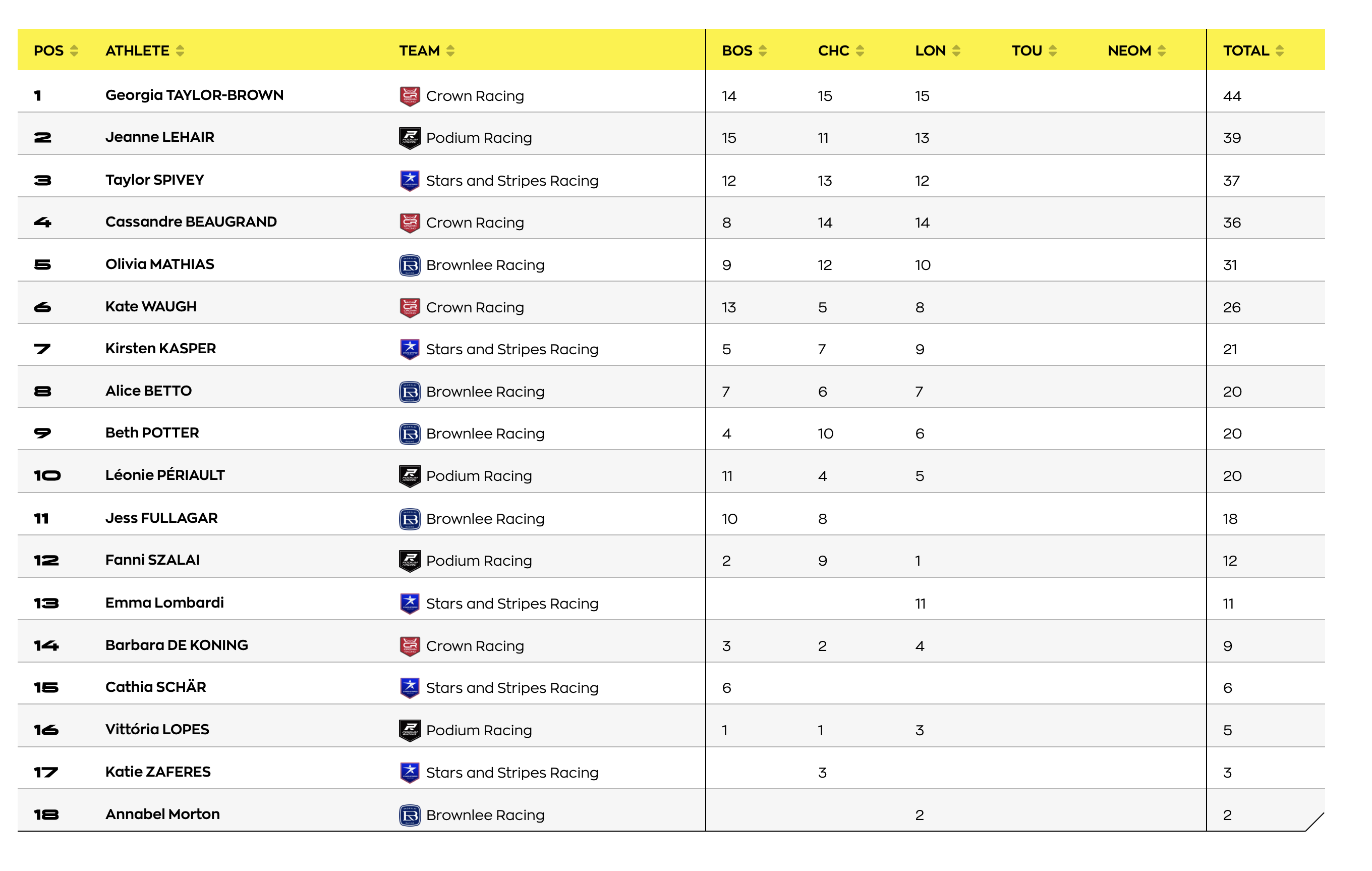Open Cassandre BEAUGRAND athlete name

pos(191,222)
